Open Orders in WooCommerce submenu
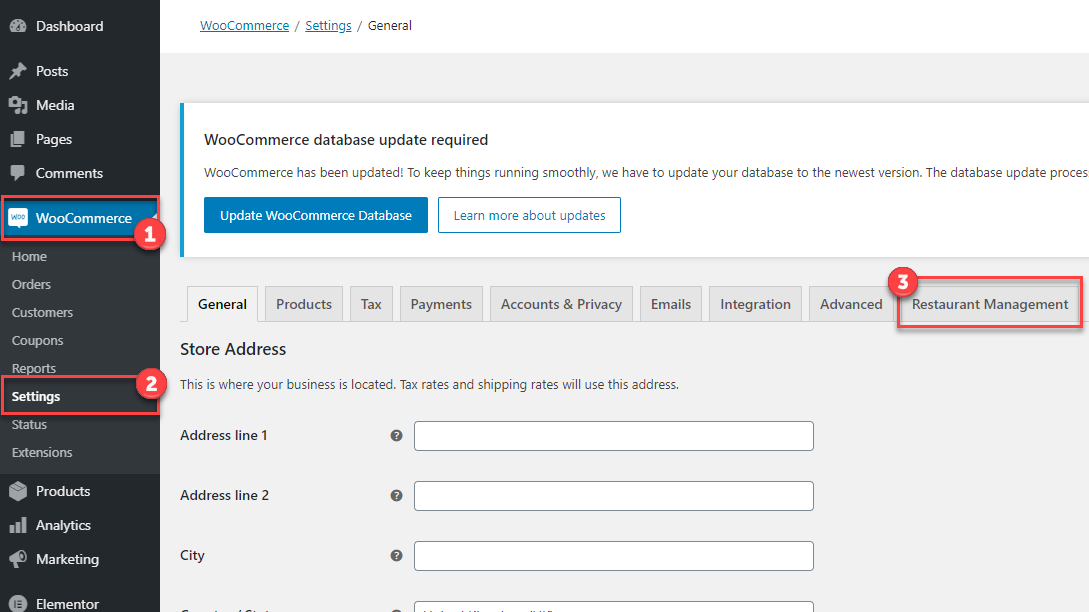The height and width of the screenshot is (612, 1089). click(31, 284)
